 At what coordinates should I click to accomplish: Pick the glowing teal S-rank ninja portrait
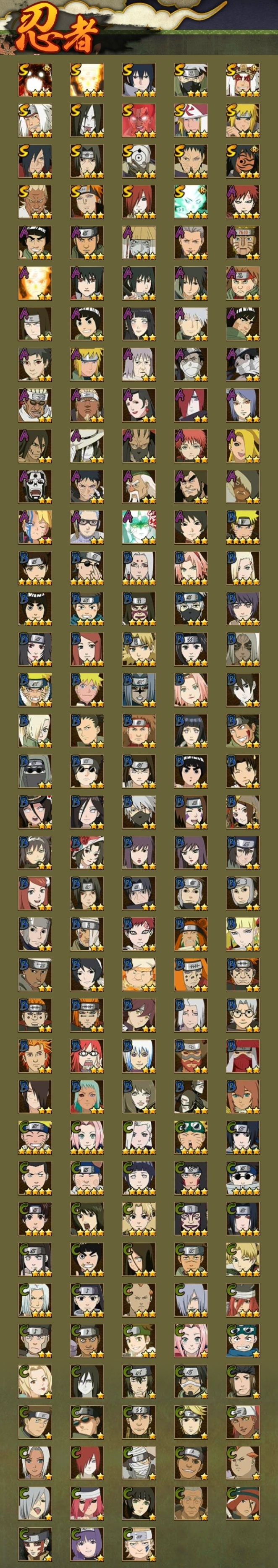point(191,201)
